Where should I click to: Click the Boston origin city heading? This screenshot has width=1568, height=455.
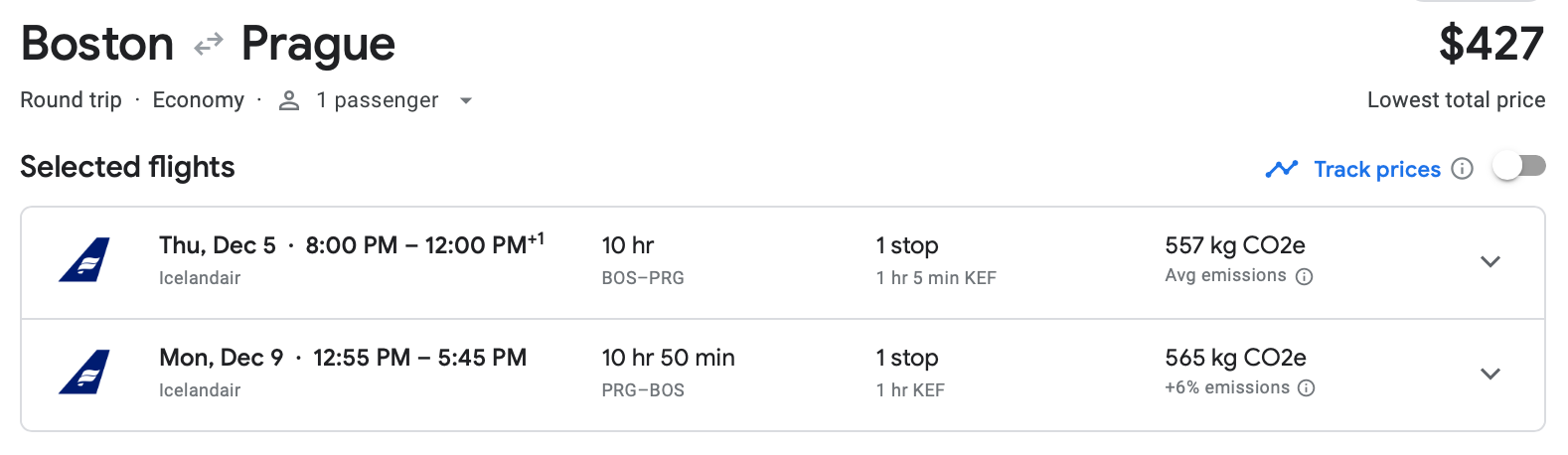coord(97,45)
